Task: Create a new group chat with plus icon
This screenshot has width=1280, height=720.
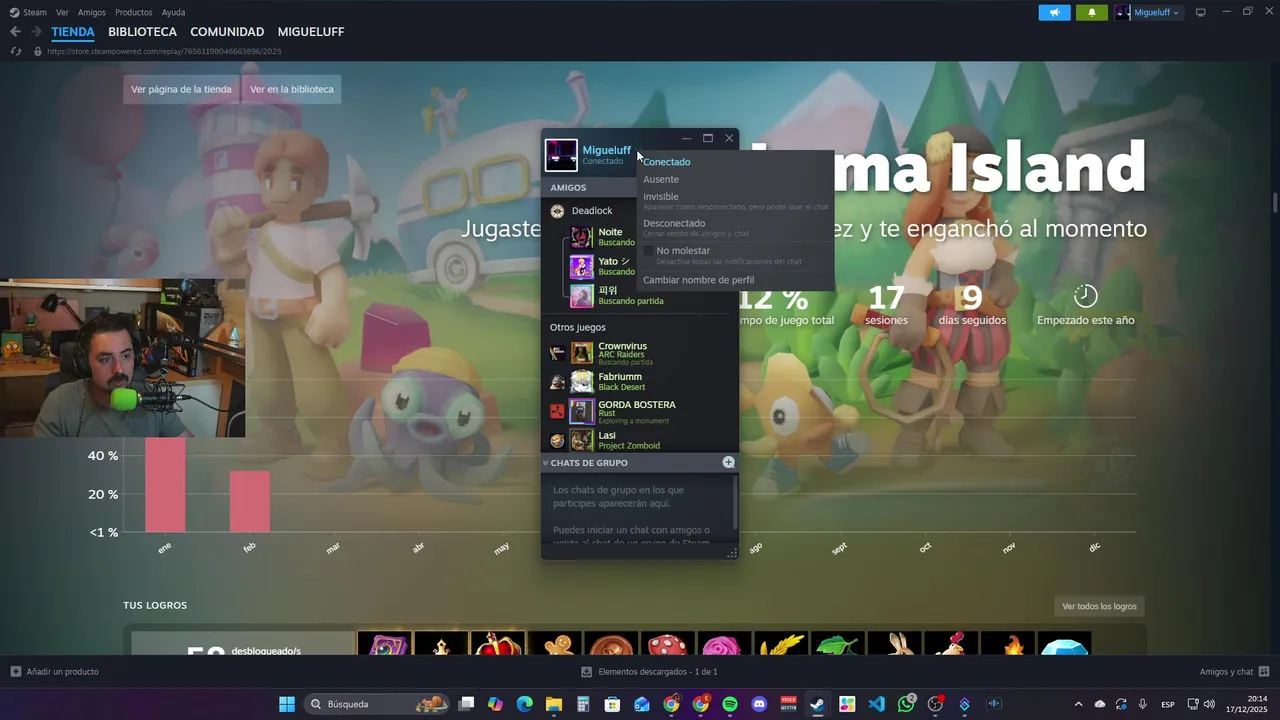Action: [728, 462]
